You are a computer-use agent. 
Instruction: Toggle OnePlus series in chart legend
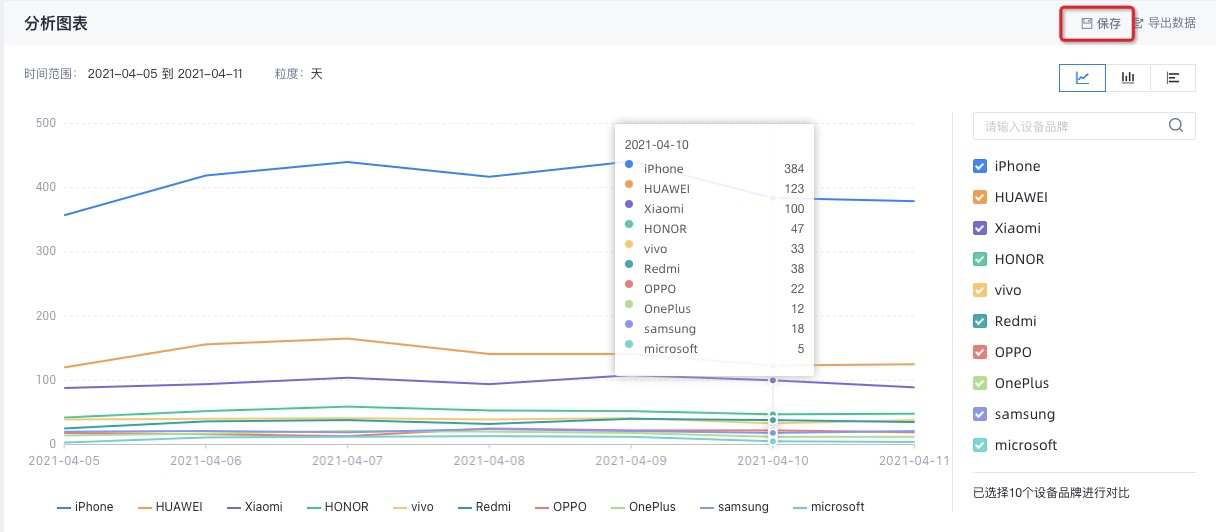pos(646,507)
